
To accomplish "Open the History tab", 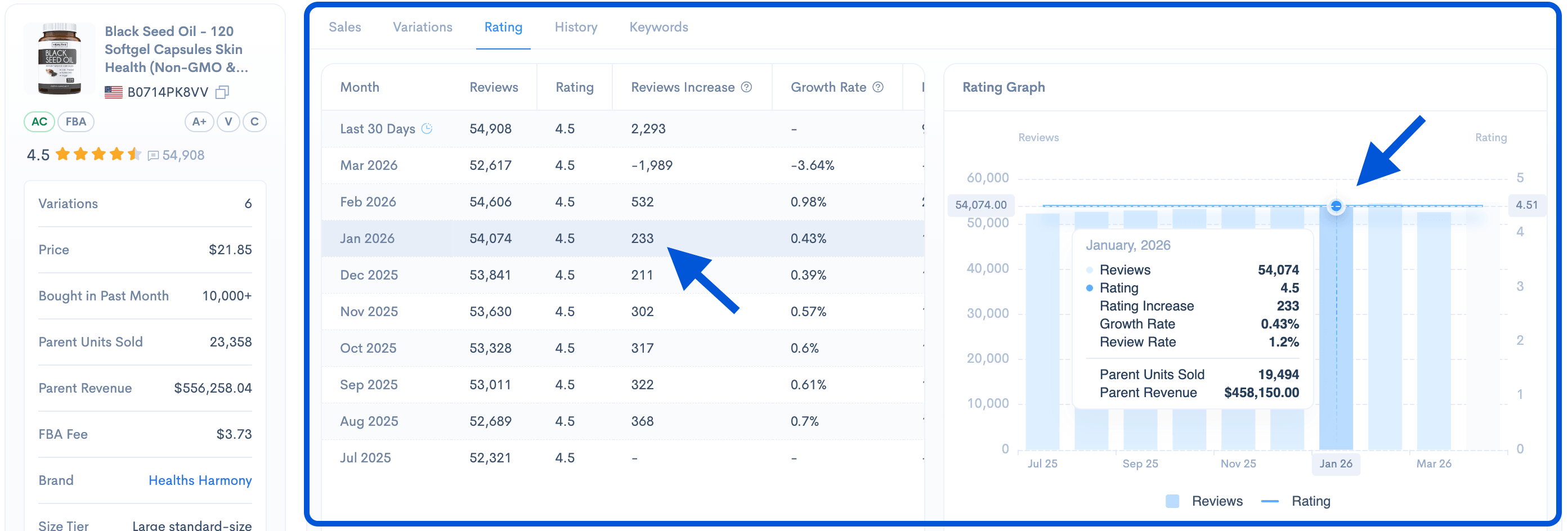I will pyautogui.click(x=576, y=28).
